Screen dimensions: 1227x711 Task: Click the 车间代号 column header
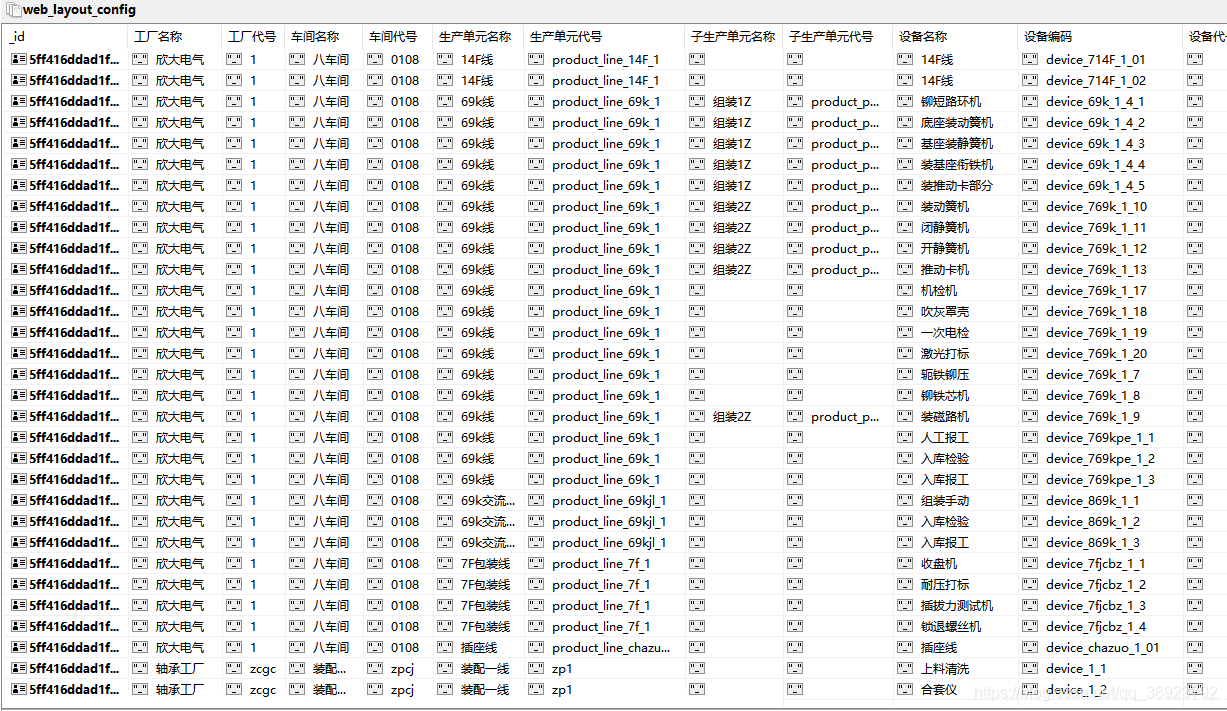click(398, 37)
